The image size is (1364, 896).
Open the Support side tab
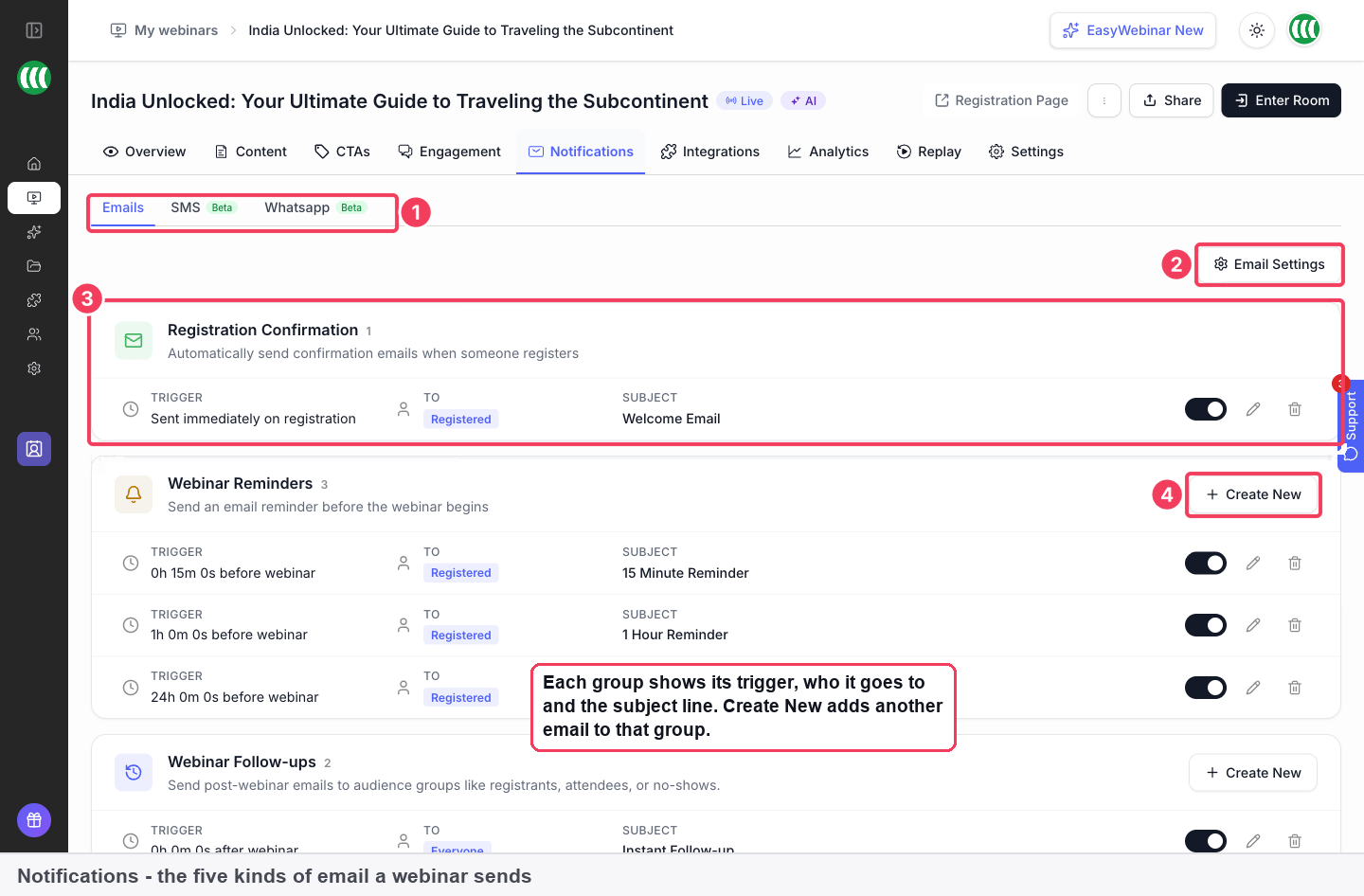pos(1351,425)
